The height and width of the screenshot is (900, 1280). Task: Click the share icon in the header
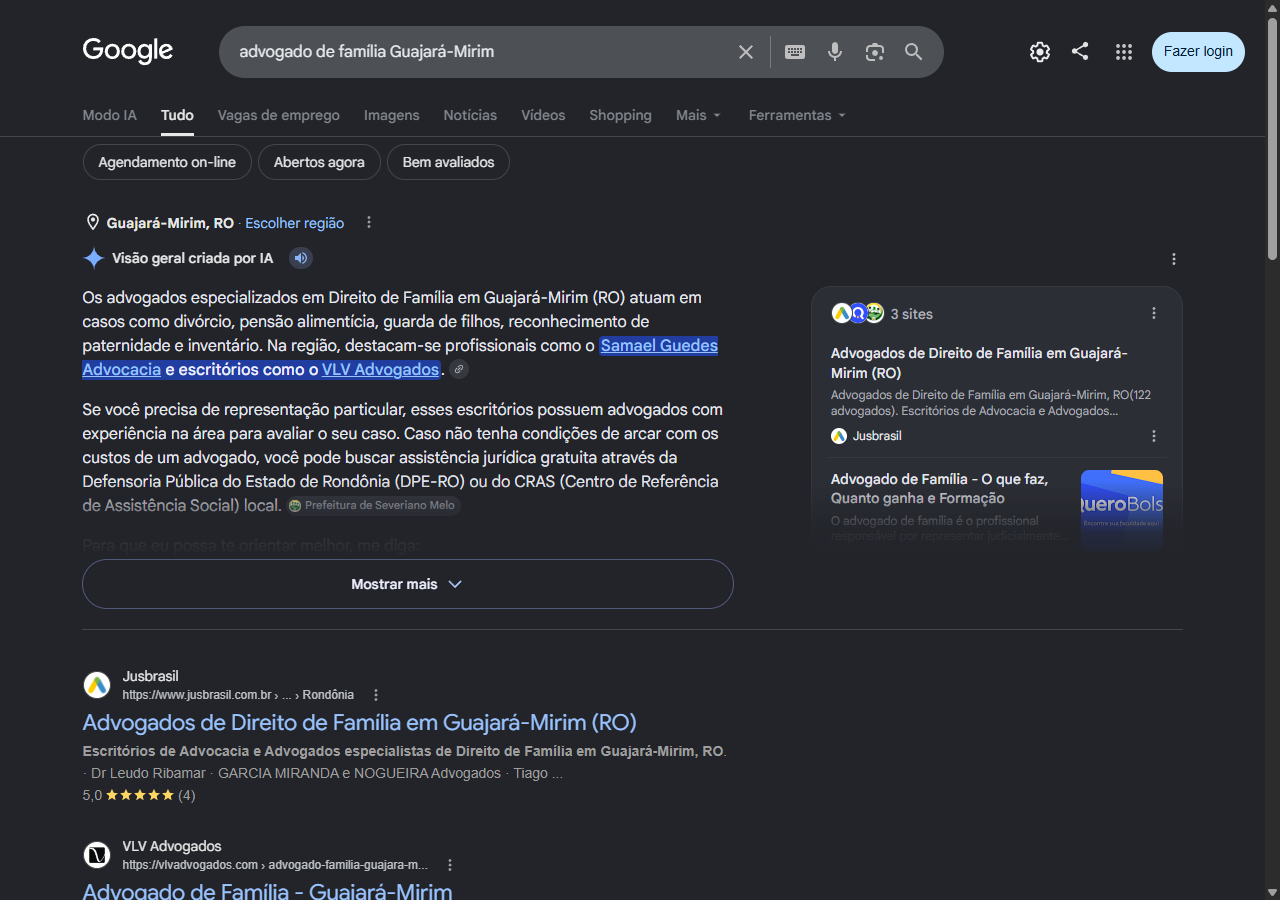[1080, 51]
